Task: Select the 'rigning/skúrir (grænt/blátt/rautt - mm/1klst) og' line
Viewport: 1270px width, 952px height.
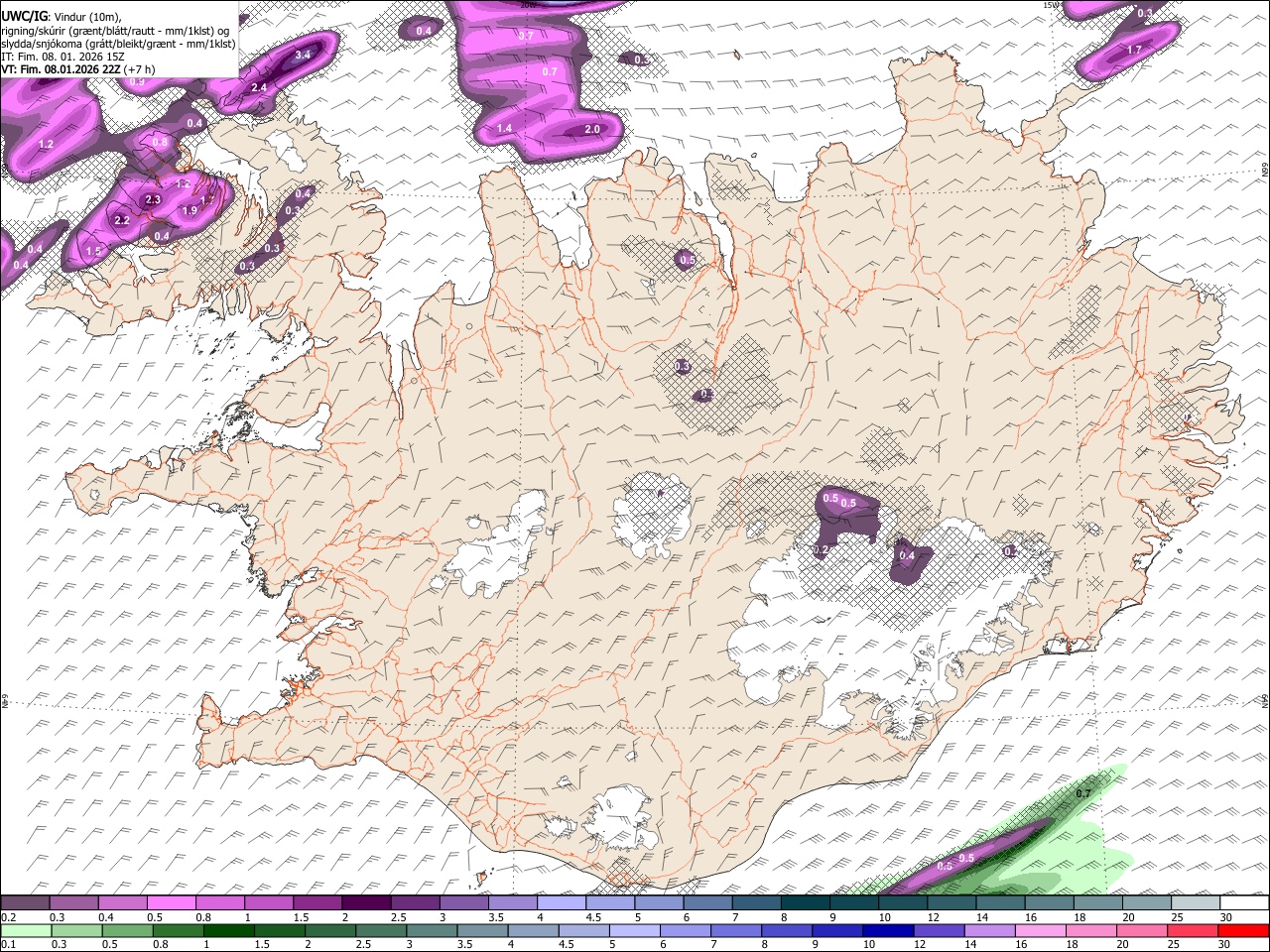Action: coord(114,30)
